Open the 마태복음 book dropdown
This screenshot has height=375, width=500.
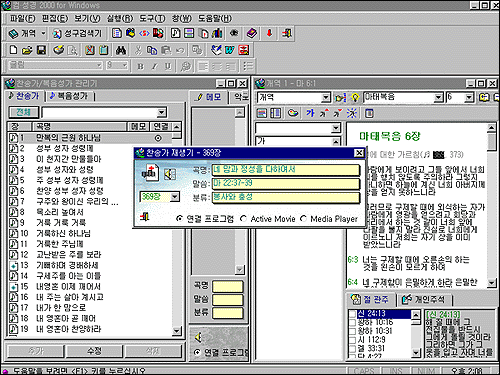tap(439, 98)
